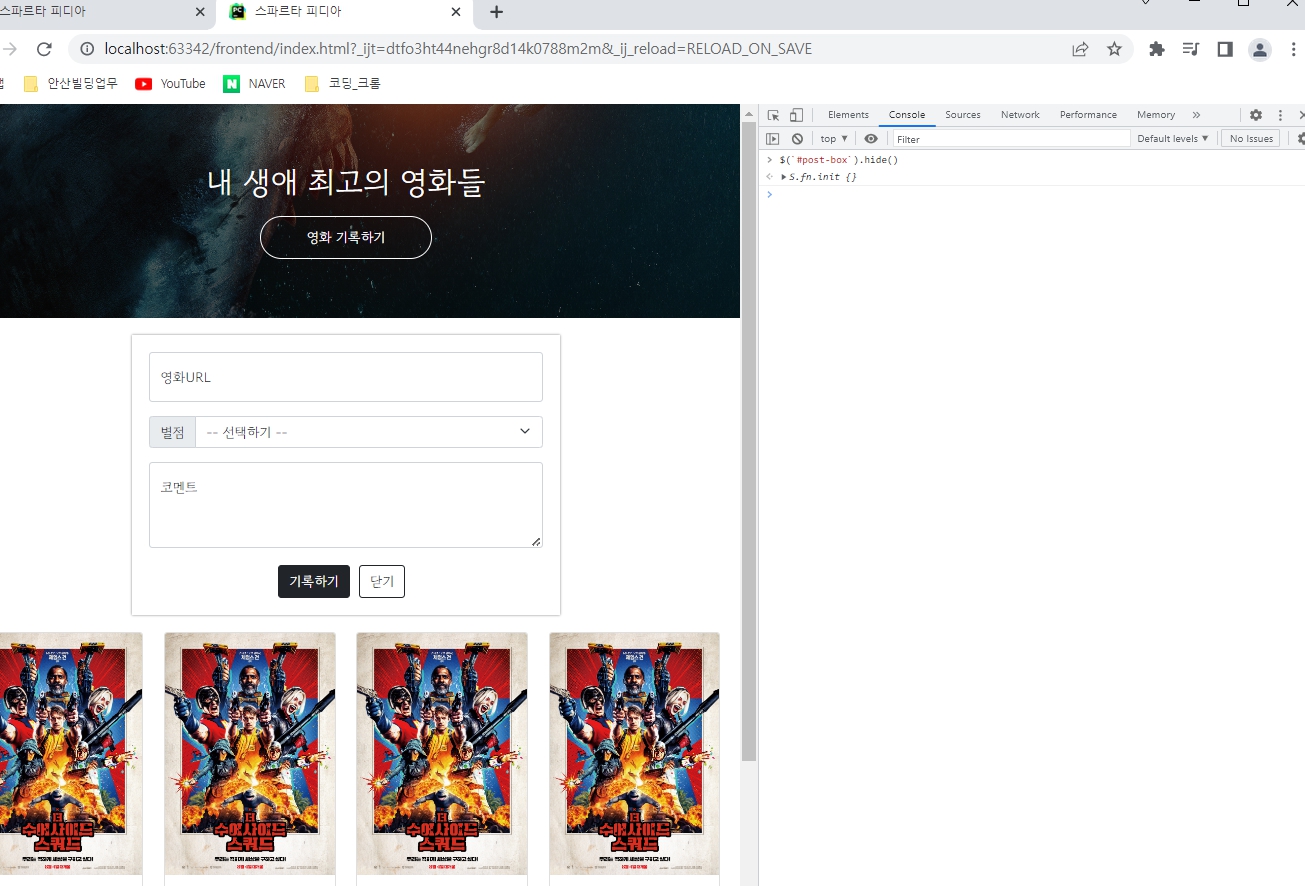Switch to the Performance tab

(x=1088, y=115)
